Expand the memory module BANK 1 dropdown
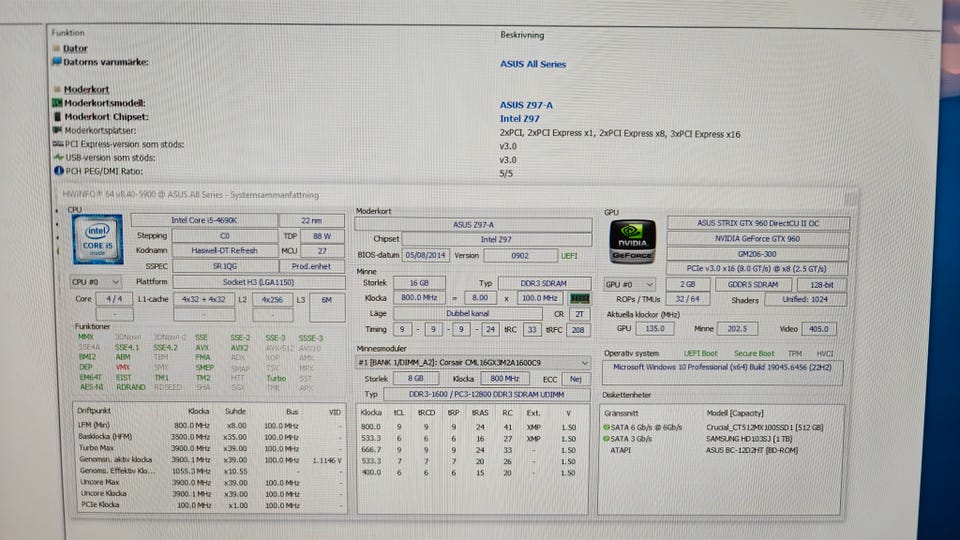The height and width of the screenshot is (540, 960). pyautogui.click(x=584, y=362)
